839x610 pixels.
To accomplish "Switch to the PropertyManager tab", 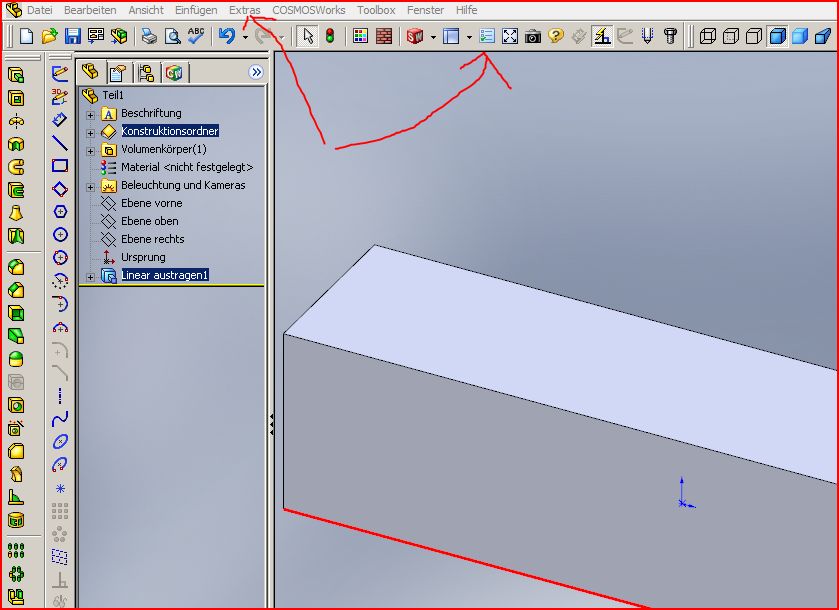I will click(118, 72).
